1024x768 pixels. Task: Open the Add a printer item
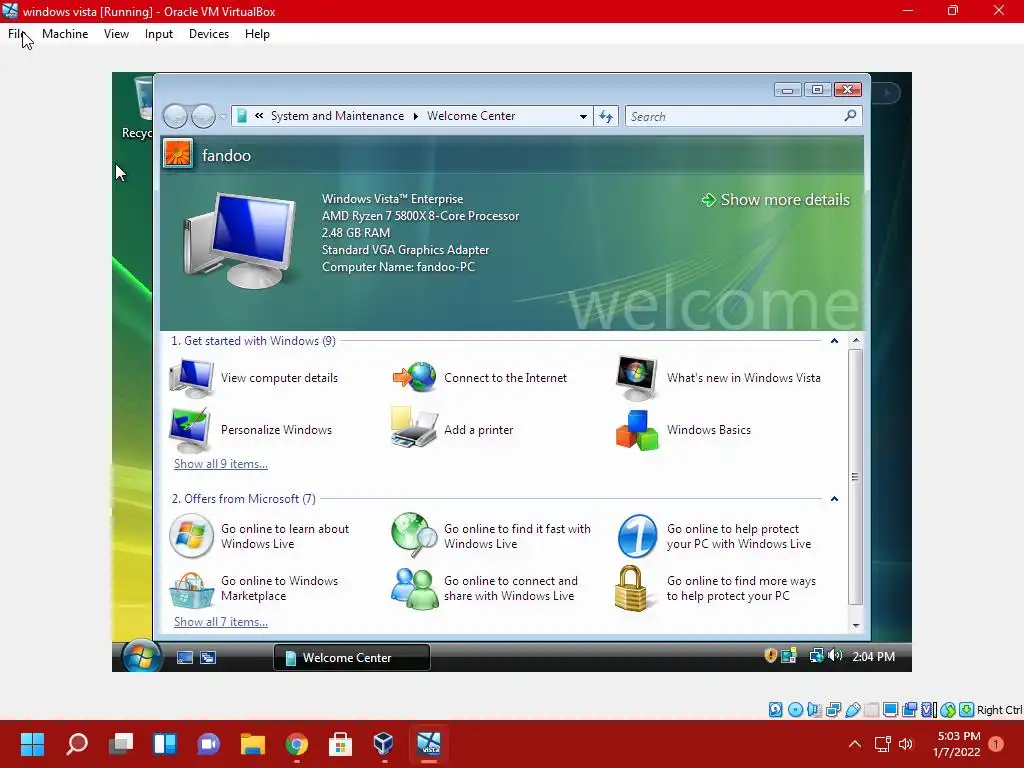[452, 430]
